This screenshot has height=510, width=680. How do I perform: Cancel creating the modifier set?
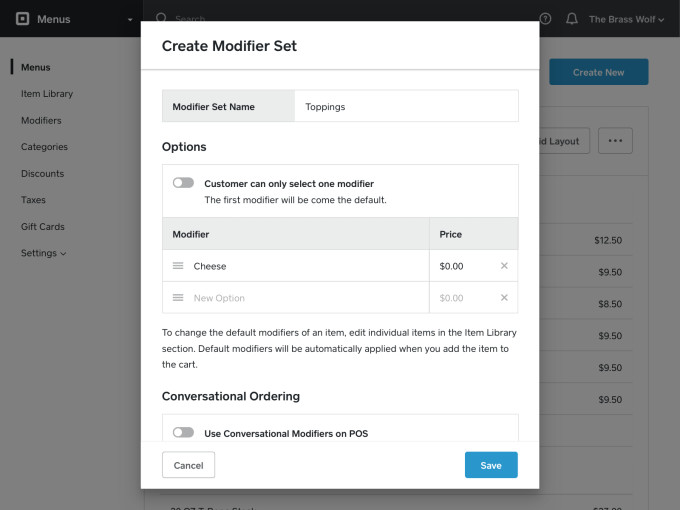pos(188,465)
